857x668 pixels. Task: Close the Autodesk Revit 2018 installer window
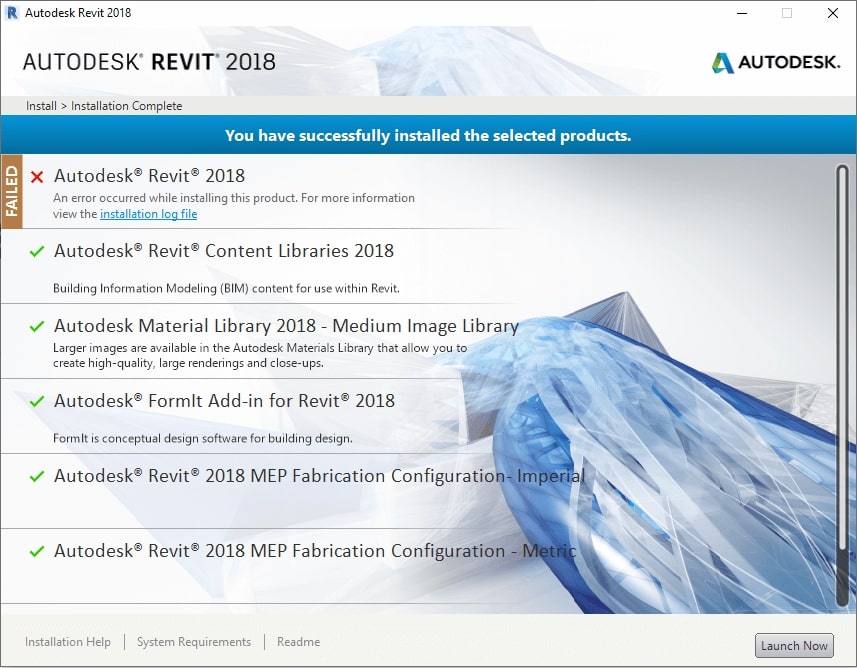(832, 13)
